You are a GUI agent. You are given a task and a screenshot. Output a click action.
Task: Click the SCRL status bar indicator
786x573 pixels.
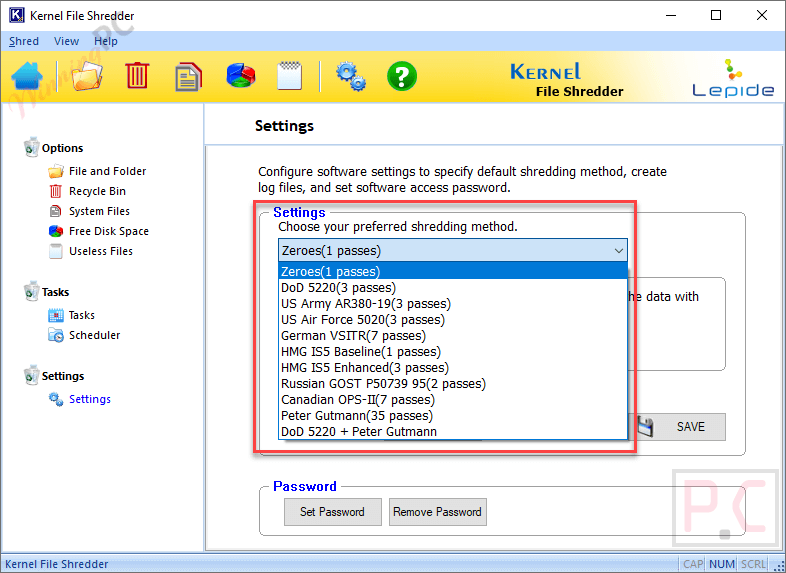coord(753,564)
